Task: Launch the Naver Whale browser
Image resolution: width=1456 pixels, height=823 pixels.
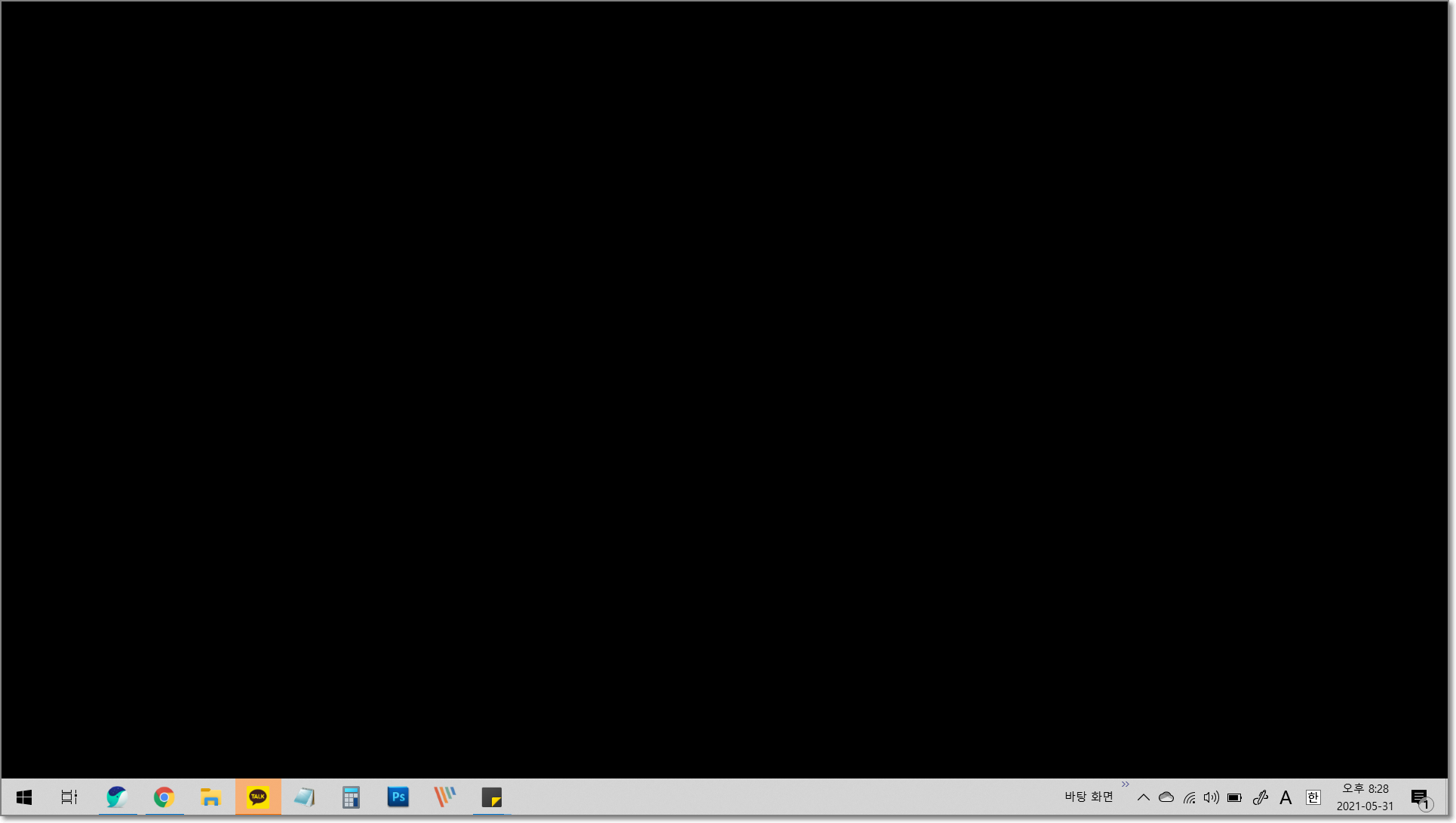Action: pos(117,797)
